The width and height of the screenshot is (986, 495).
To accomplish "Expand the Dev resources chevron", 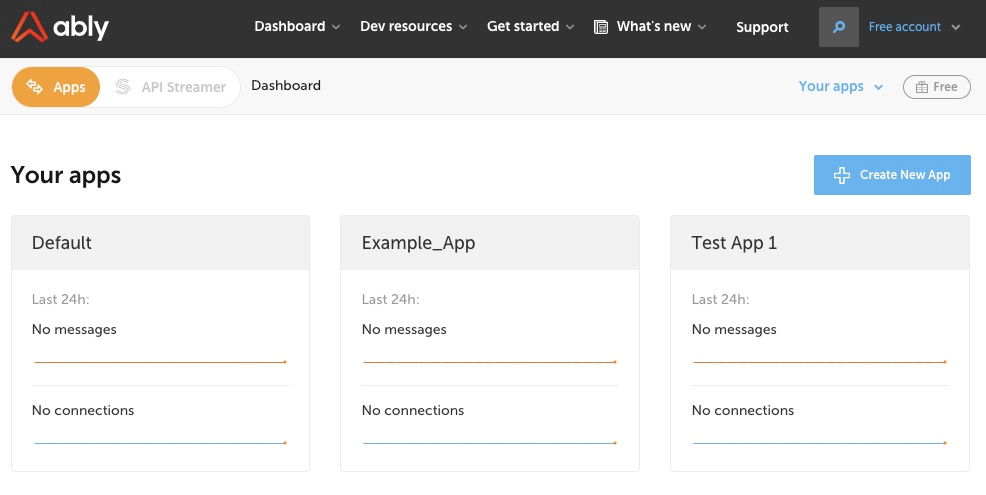I will click(x=463, y=27).
